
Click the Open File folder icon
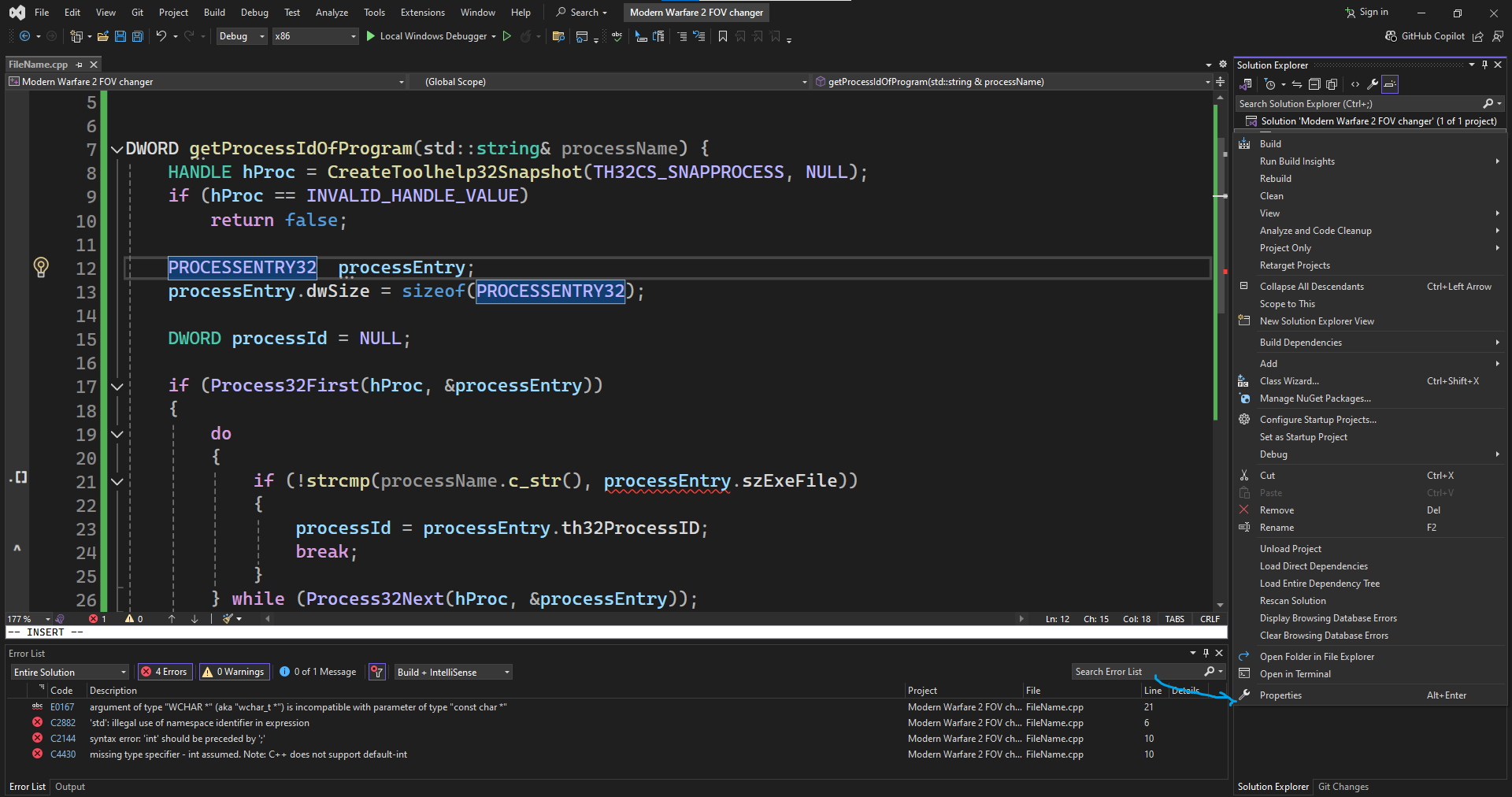coord(102,36)
